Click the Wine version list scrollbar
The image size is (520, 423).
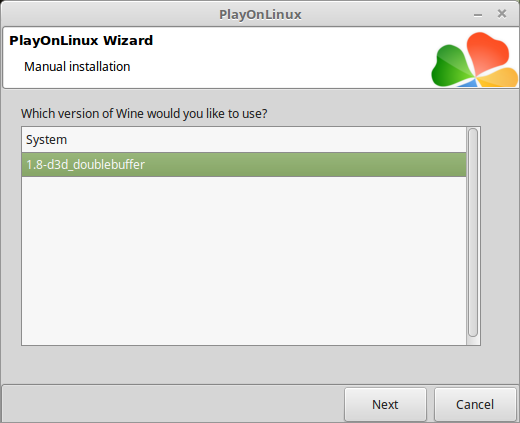point(473,233)
